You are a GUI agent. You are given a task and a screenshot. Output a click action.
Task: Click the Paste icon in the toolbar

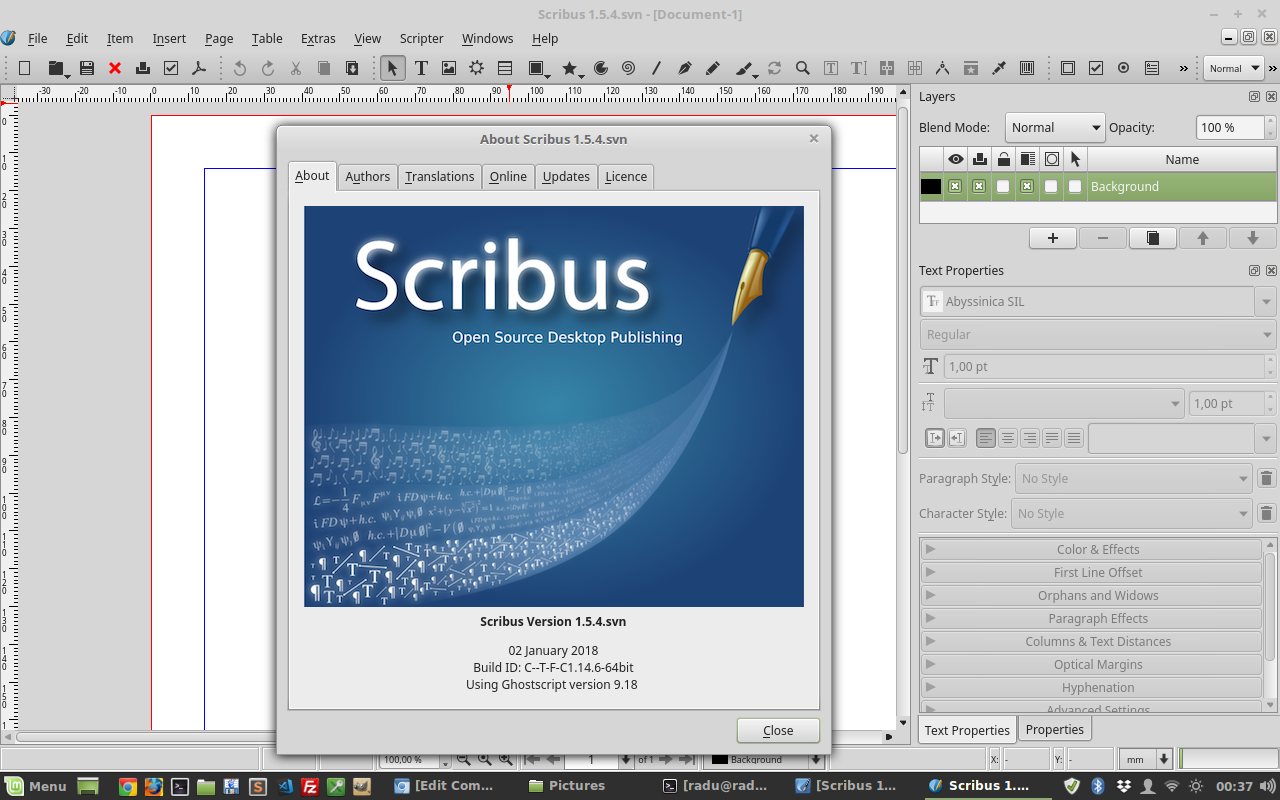(x=352, y=68)
